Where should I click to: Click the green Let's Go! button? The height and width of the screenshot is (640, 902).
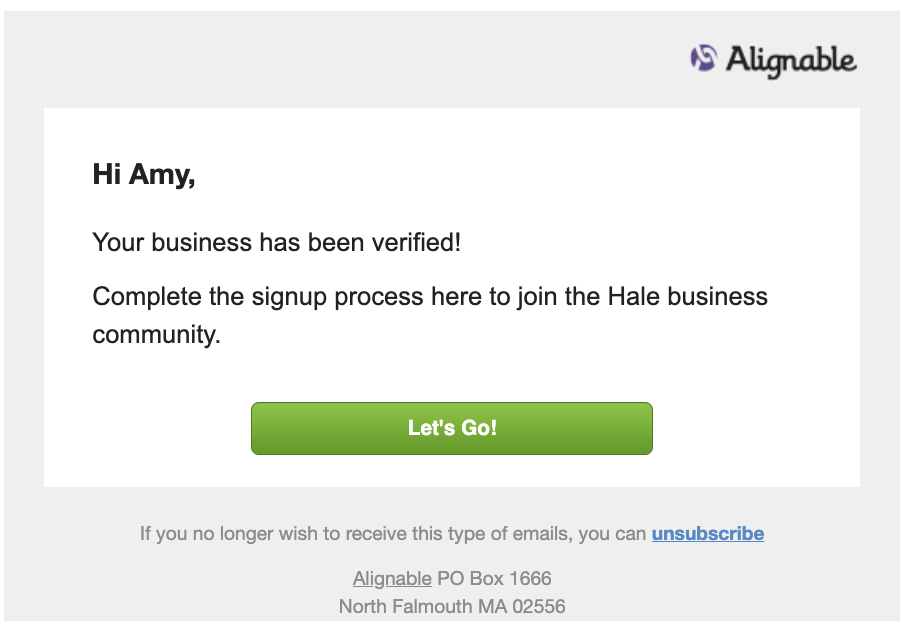(452, 428)
